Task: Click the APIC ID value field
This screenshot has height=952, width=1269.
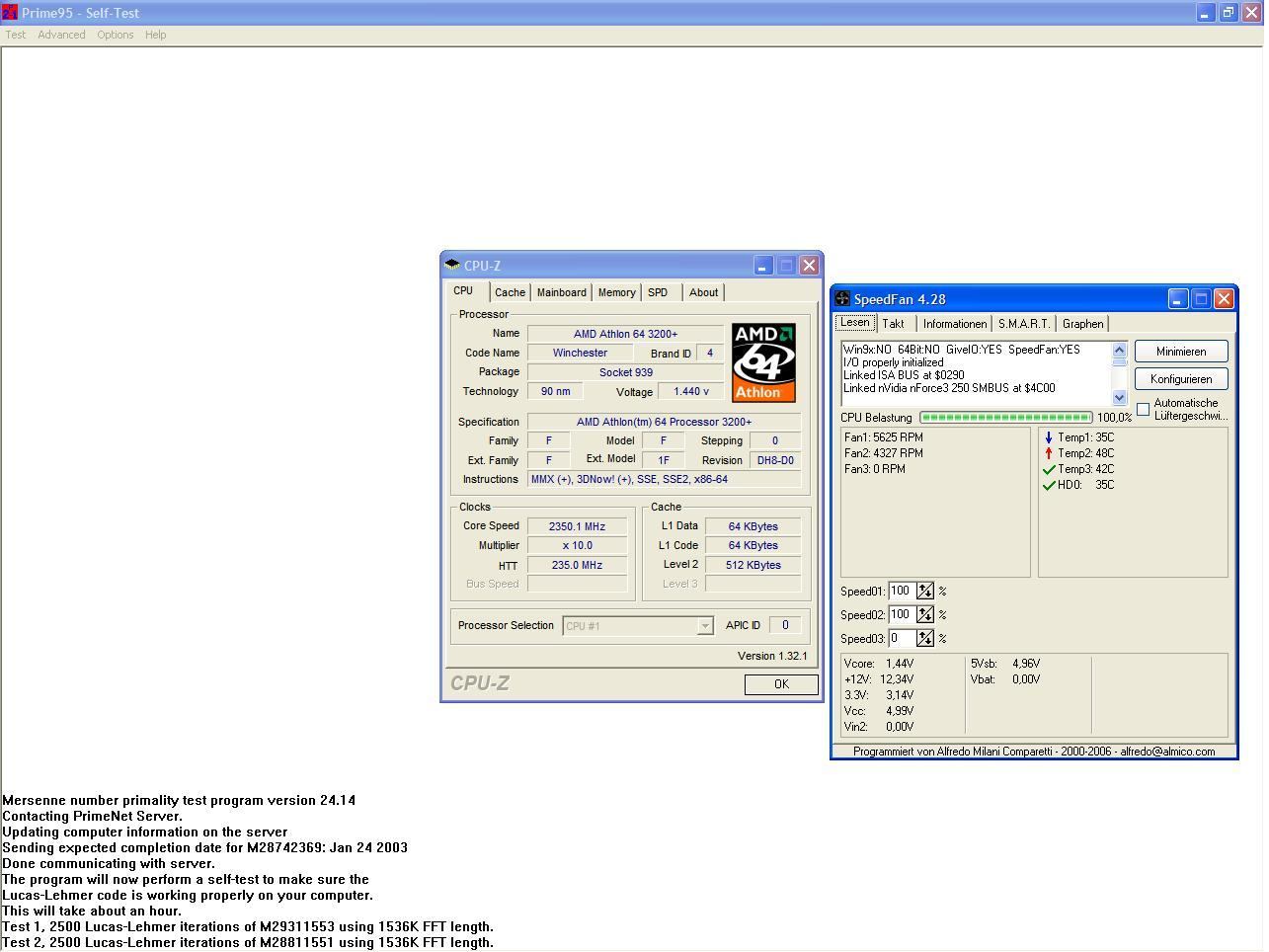Action: [785, 625]
